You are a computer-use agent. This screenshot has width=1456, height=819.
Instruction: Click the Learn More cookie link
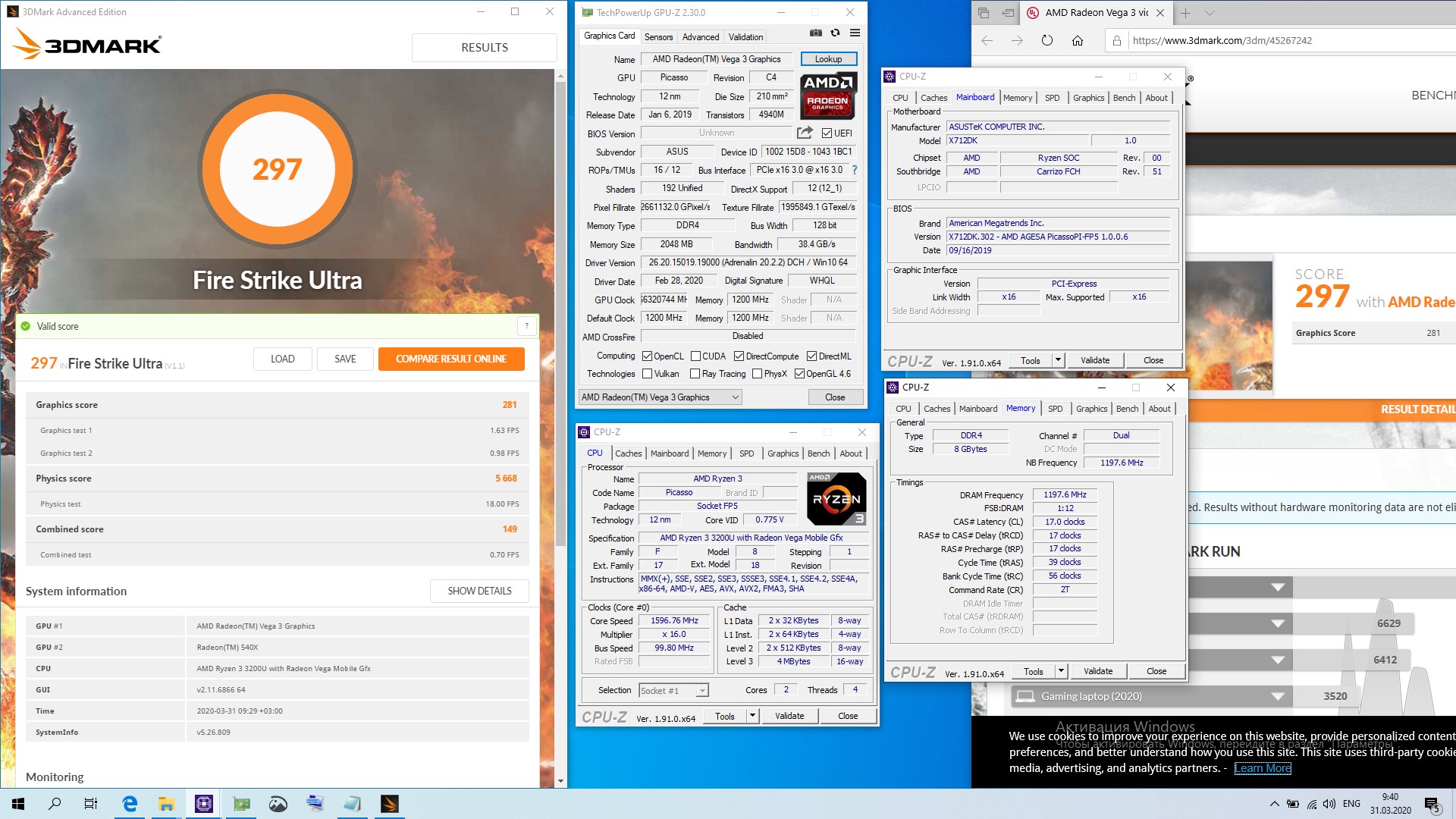1263,767
